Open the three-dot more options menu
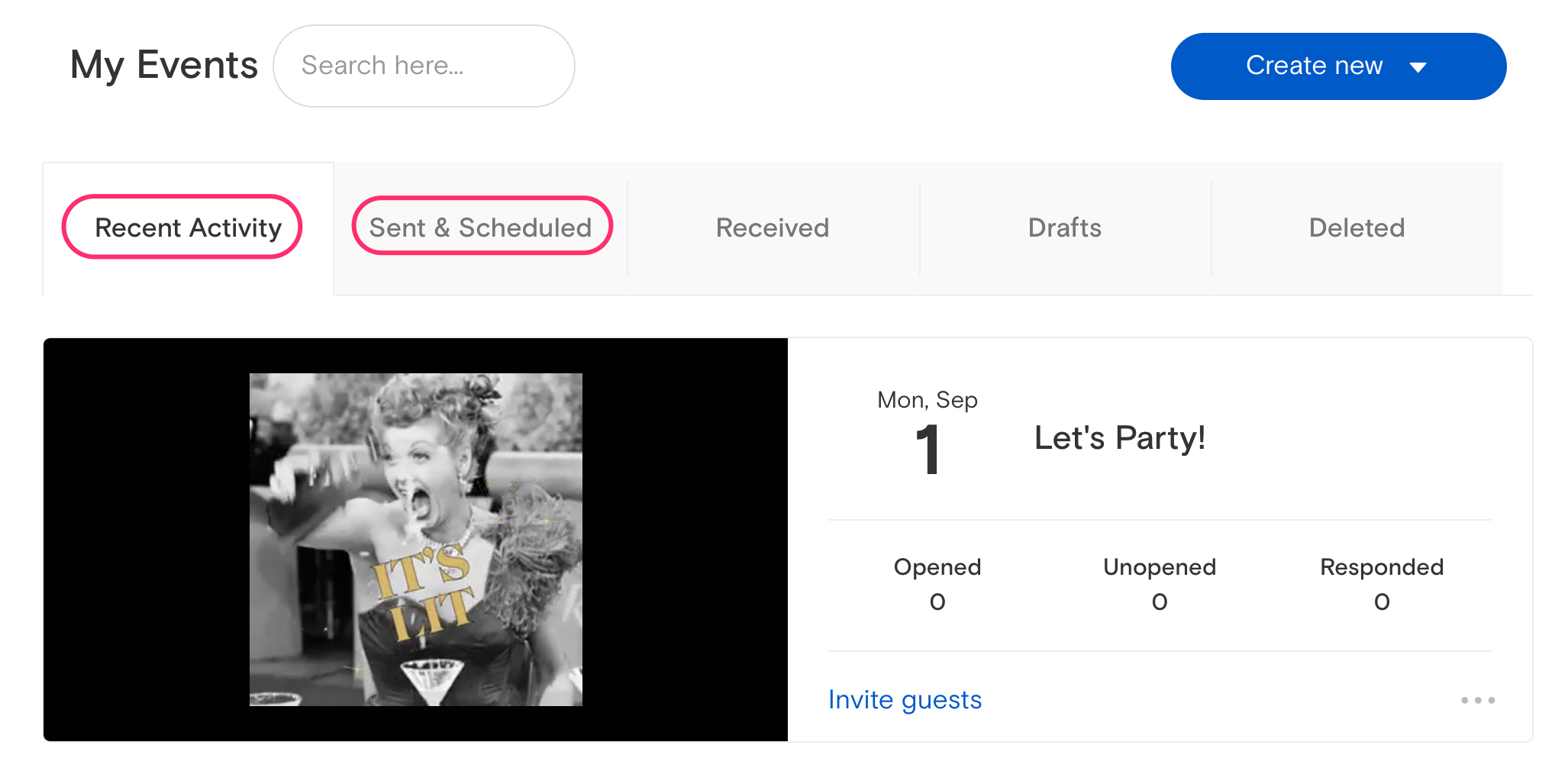Viewport: 1568px width, 771px height. click(1478, 700)
